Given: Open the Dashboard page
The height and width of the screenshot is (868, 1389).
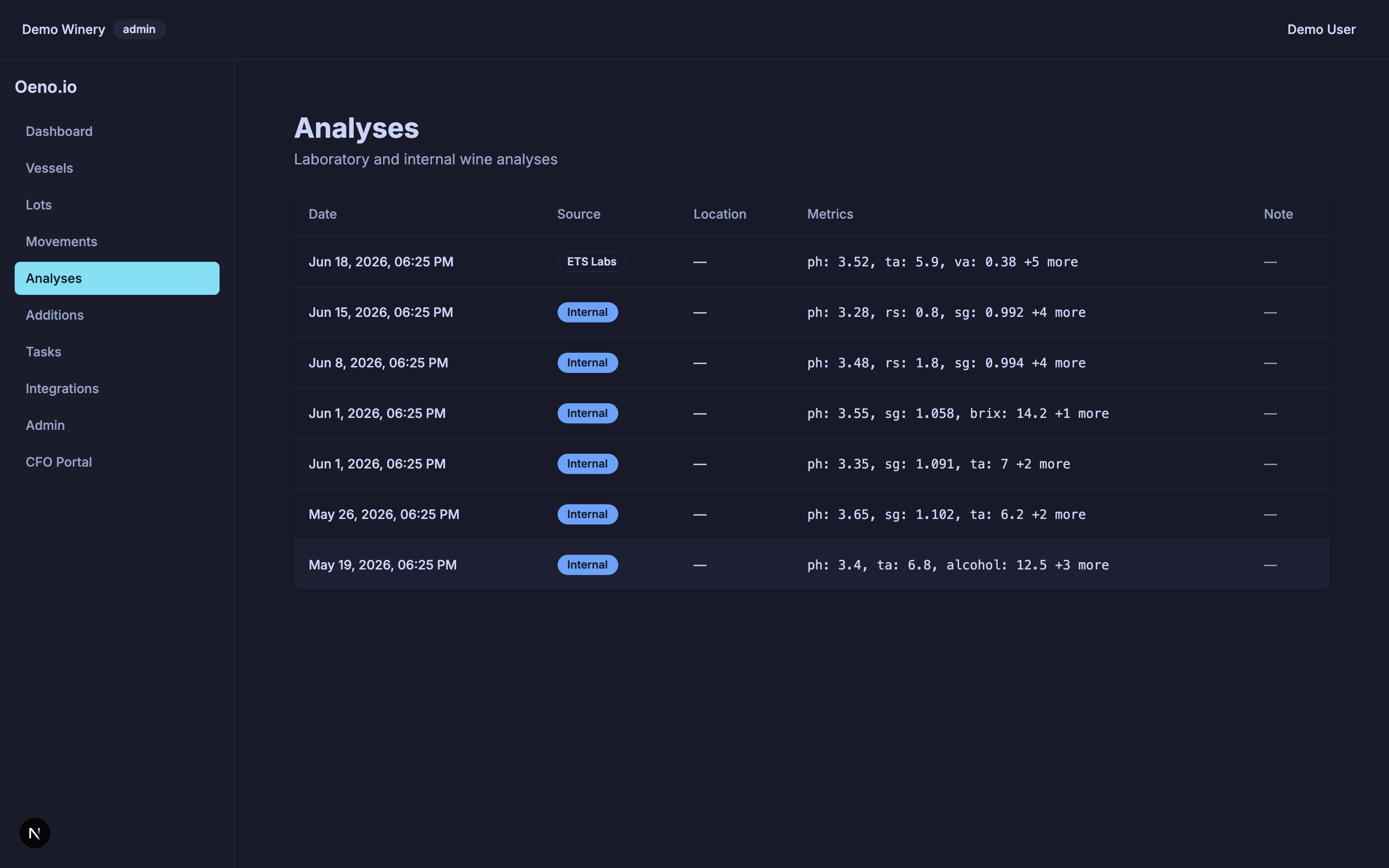Looking at the screenshot, I should tap(117, 131).
